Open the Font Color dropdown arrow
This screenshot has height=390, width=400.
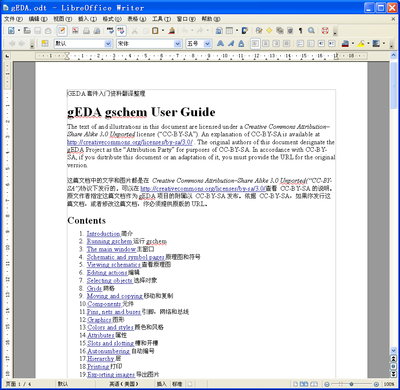pos(353,43)
